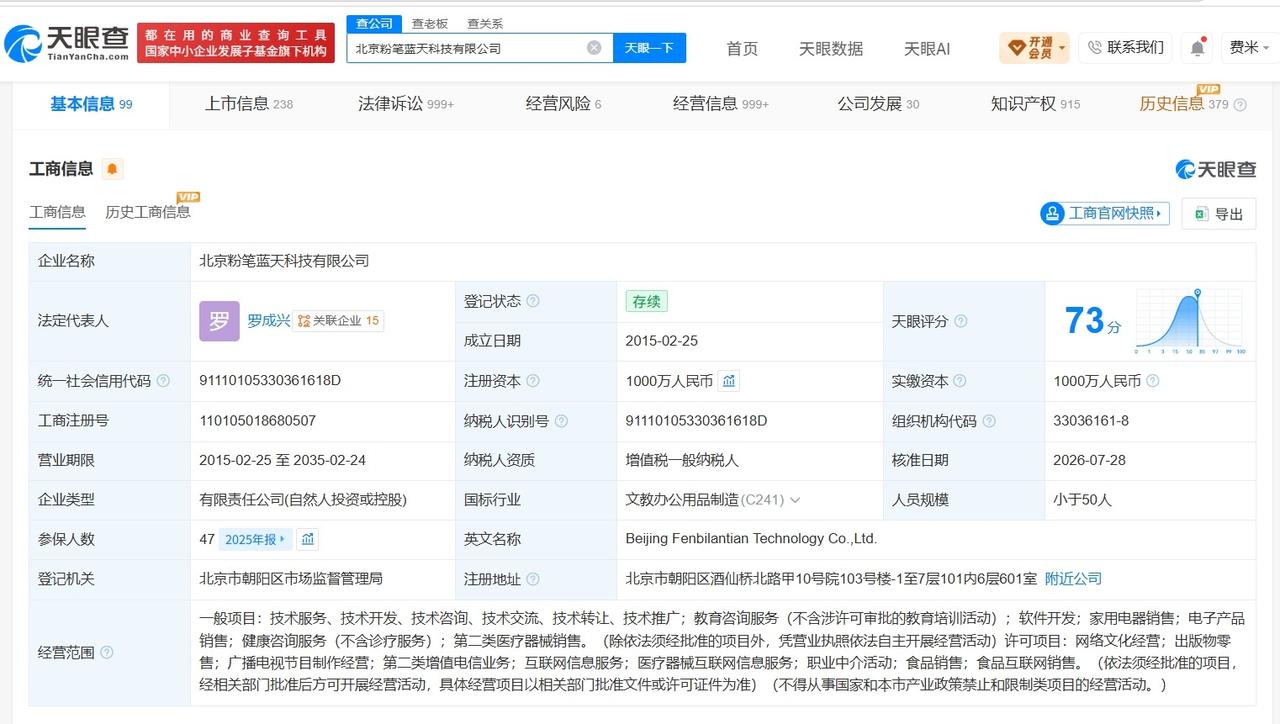Click English name Beijing Fenbilantian Technology

751,539
